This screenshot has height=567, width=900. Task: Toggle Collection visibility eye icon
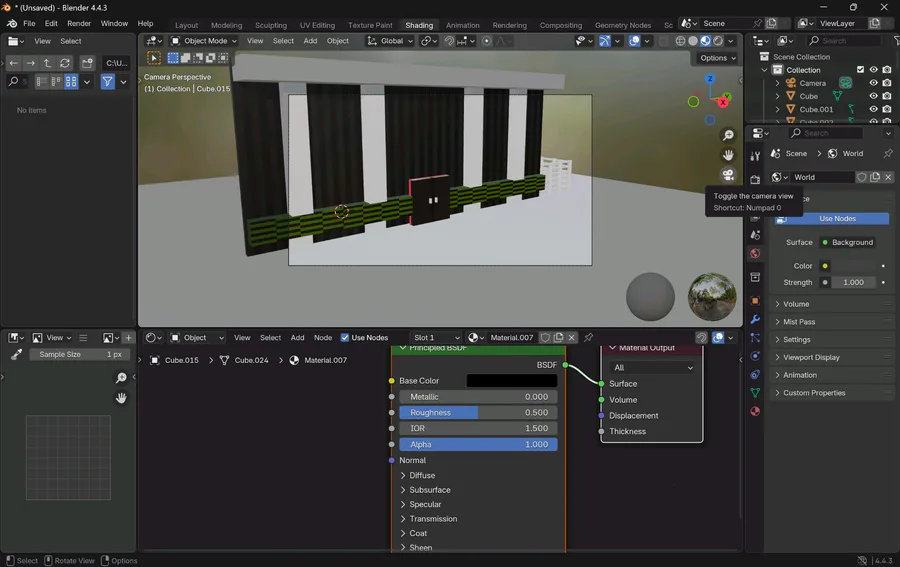pos(874,69)
